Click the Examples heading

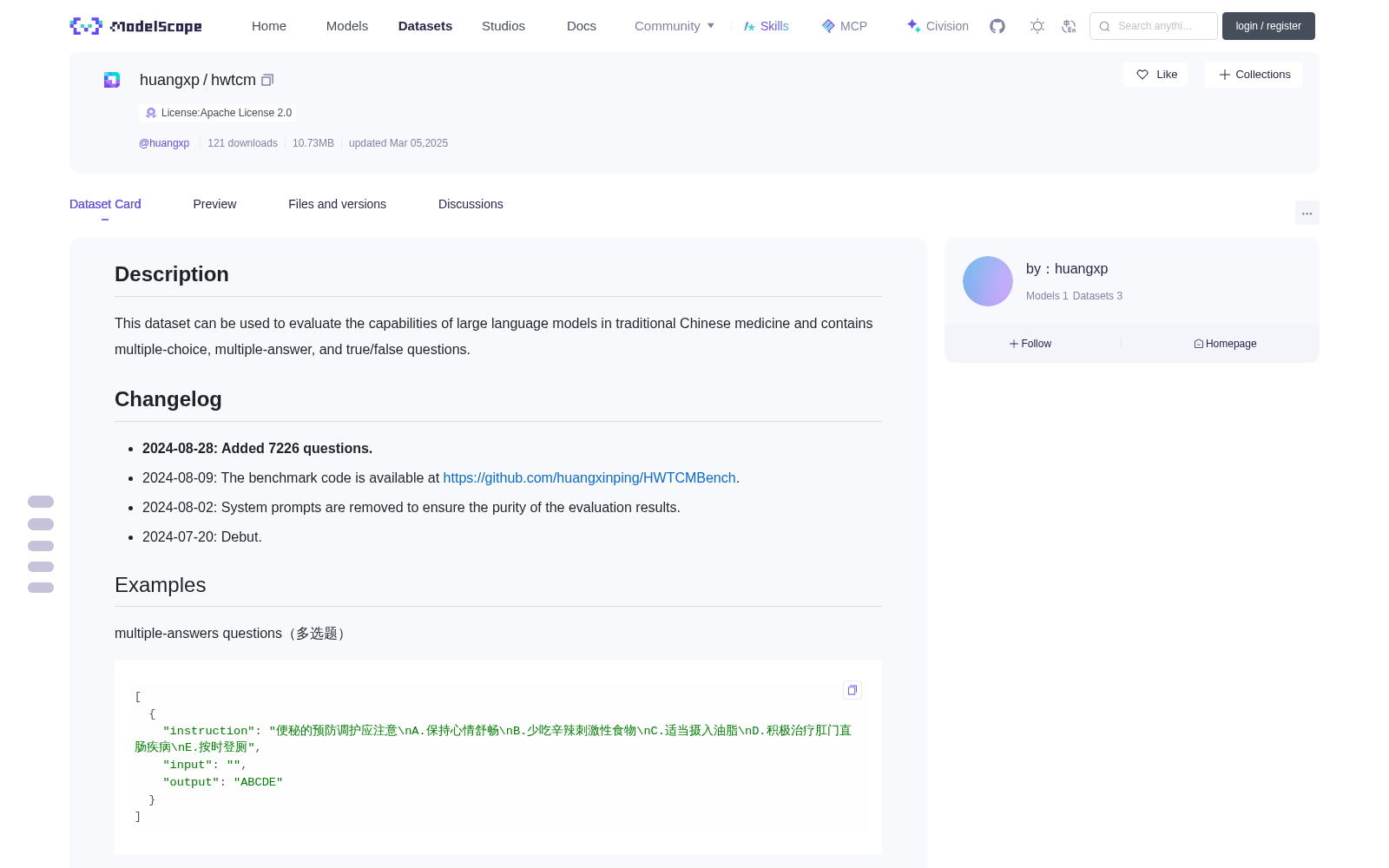click(161, 585)
